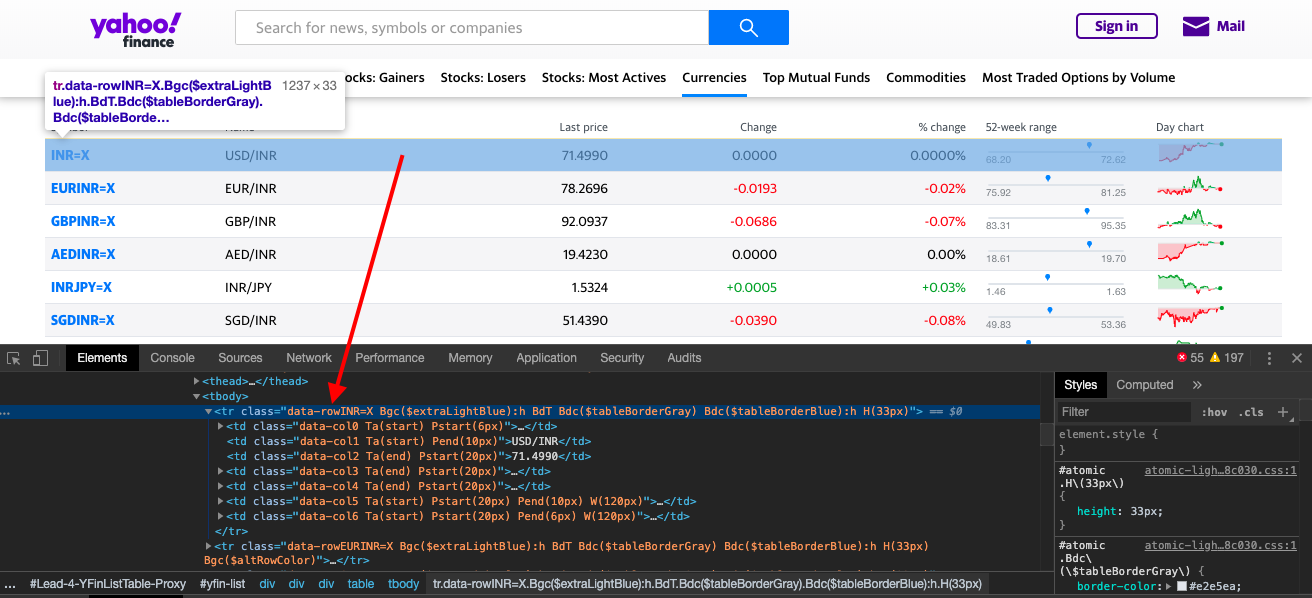Add a new style rule with the plus icon

tap(1283, 411)
